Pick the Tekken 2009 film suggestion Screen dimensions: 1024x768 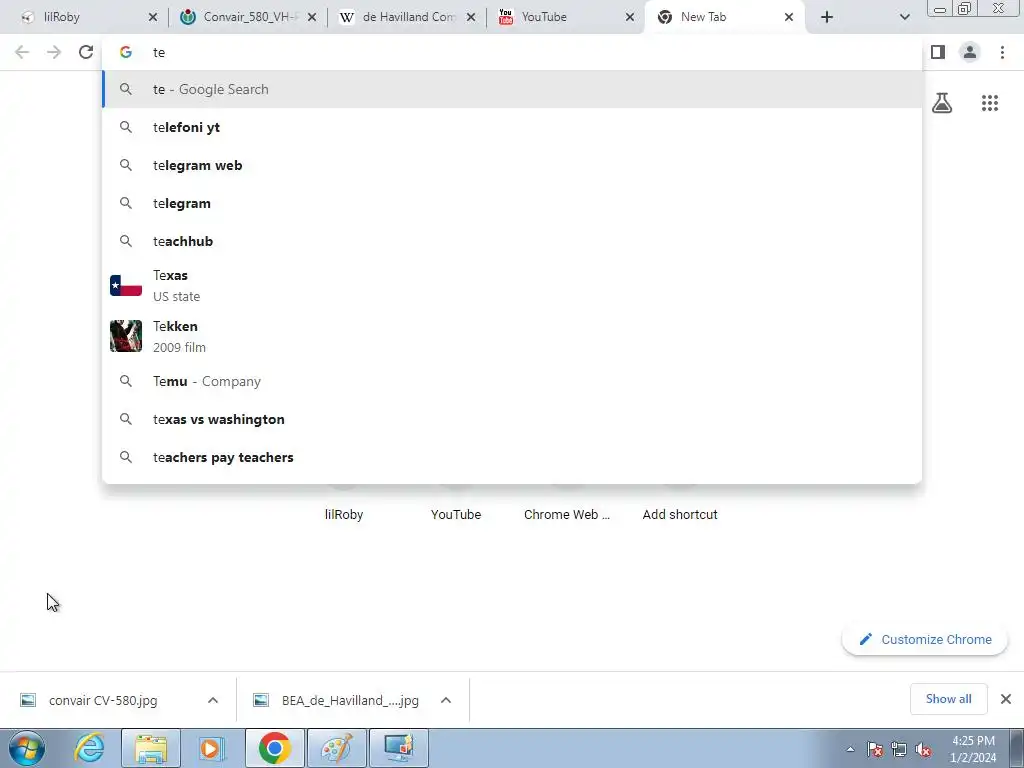pyautogui.click(x=512, y=336)
